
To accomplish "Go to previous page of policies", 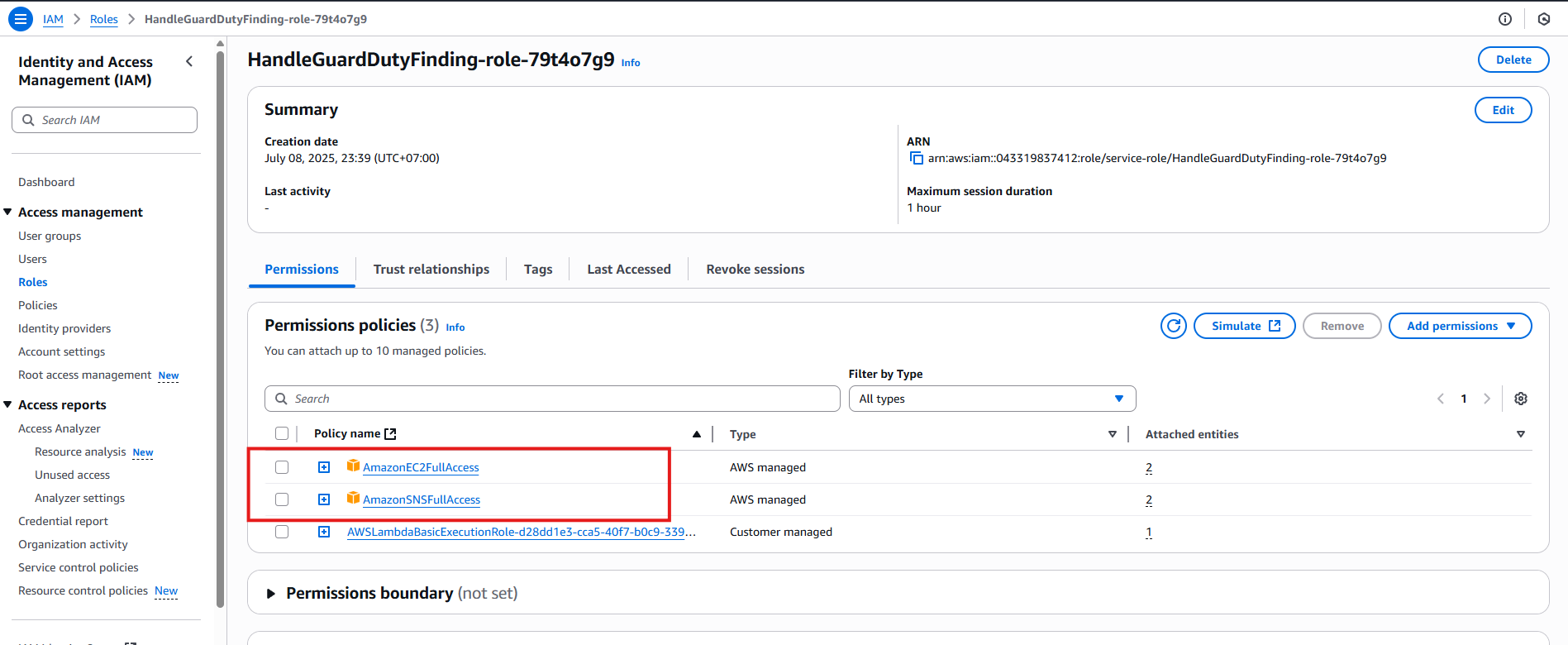I will (x=1441, y=399).
